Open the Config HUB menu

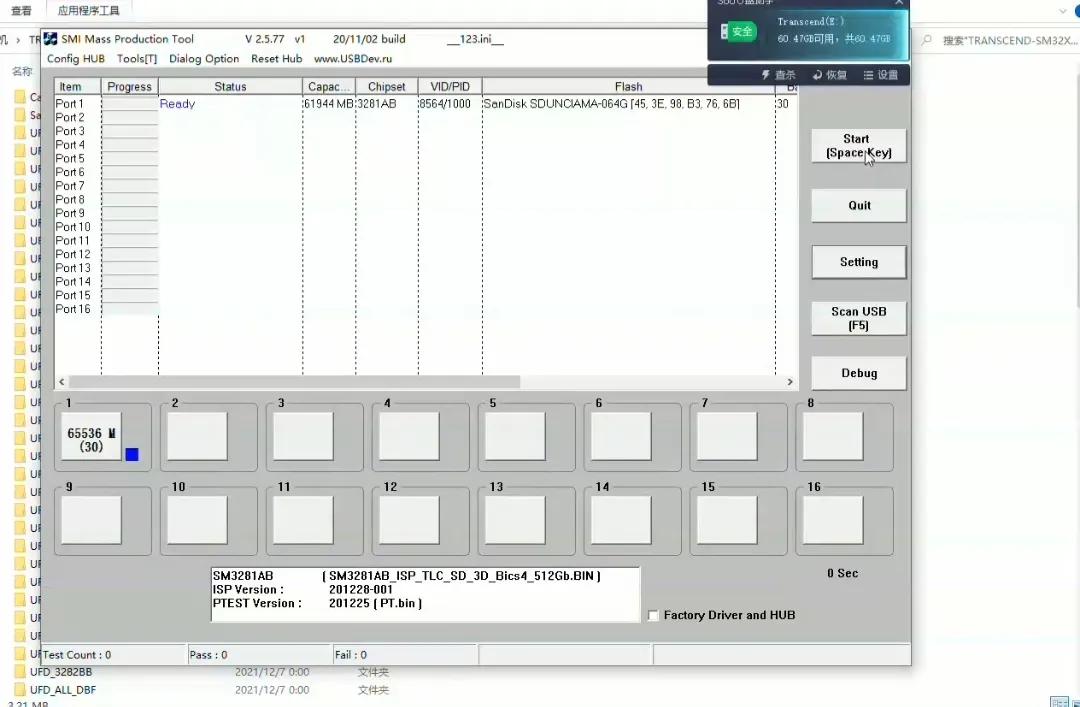(x=76, y=59)
